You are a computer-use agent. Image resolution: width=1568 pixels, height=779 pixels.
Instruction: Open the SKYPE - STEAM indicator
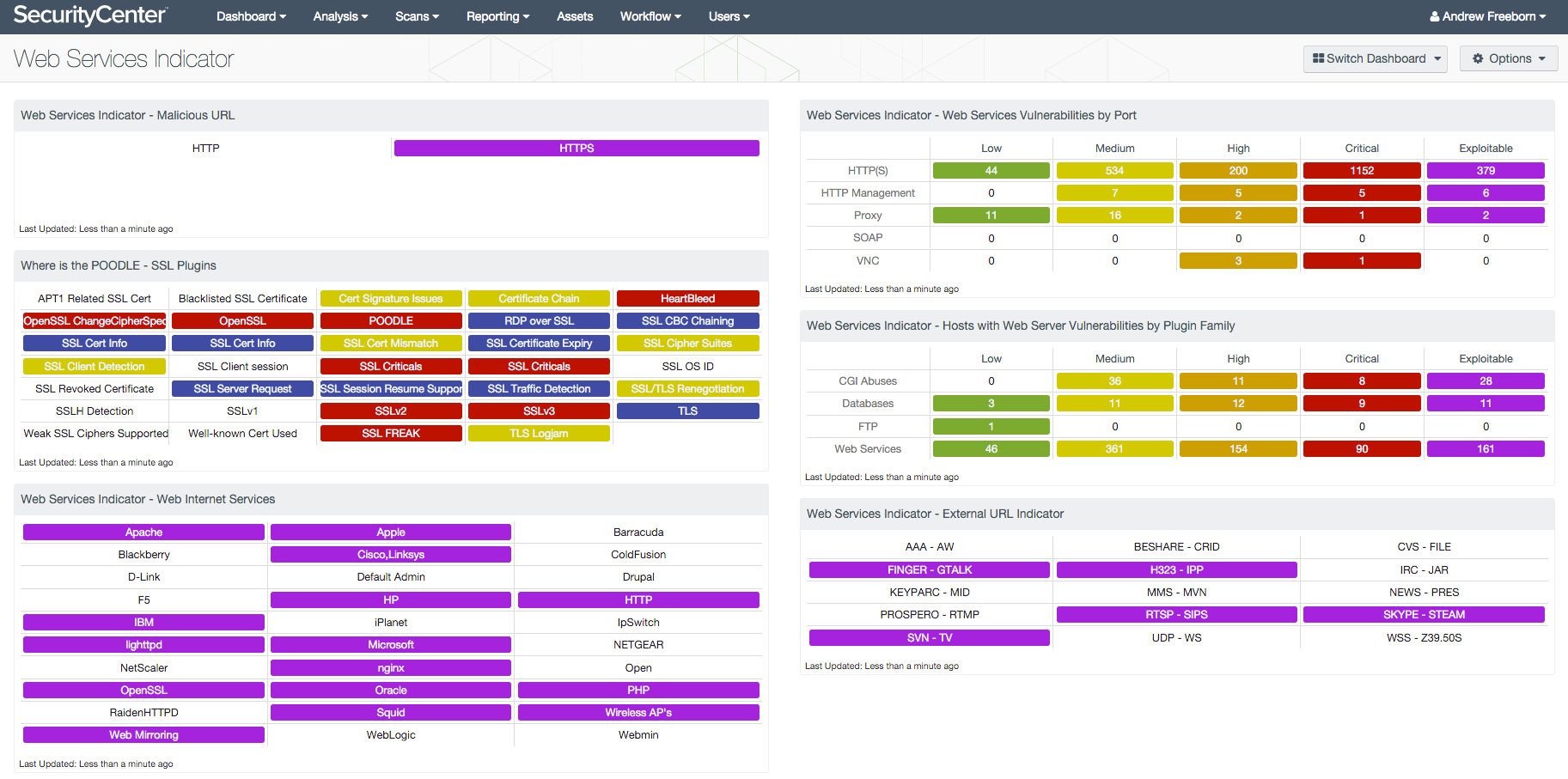[1424, 615]
